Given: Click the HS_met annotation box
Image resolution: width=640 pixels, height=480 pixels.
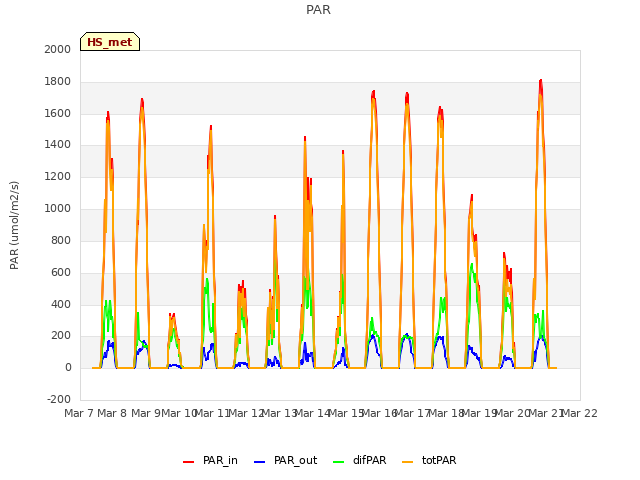Looking at the screenshot, I should coord(110,42).
